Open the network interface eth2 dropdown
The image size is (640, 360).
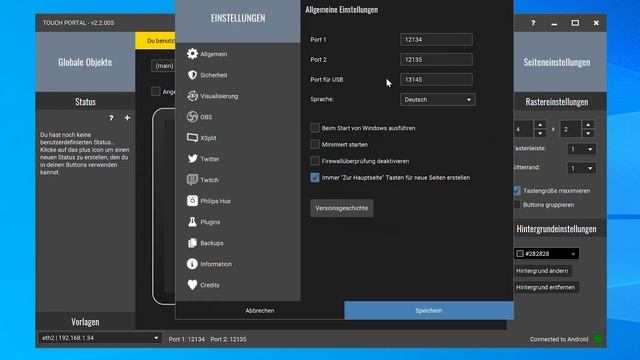coord(100,338)
